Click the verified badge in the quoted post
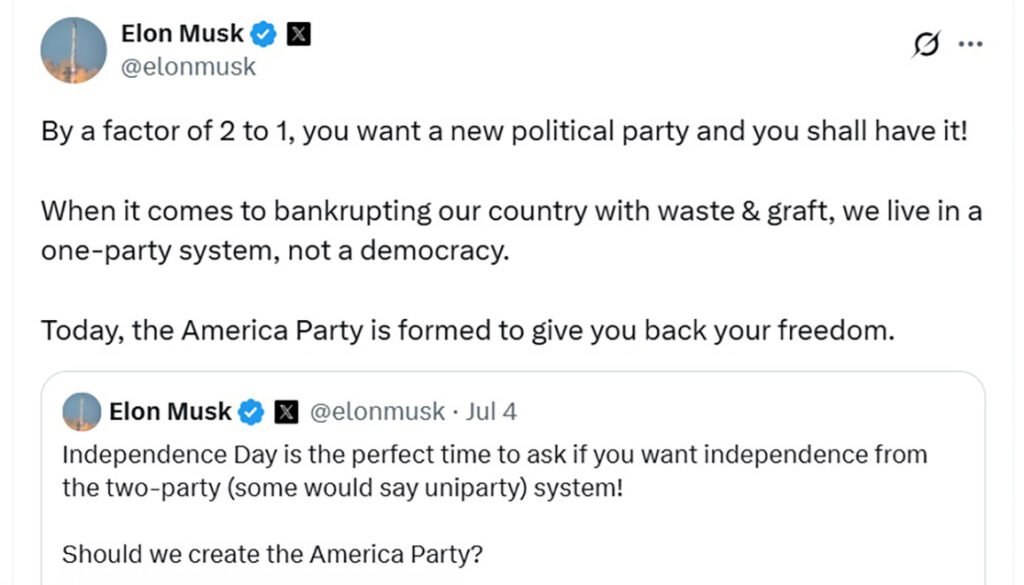 251,413
